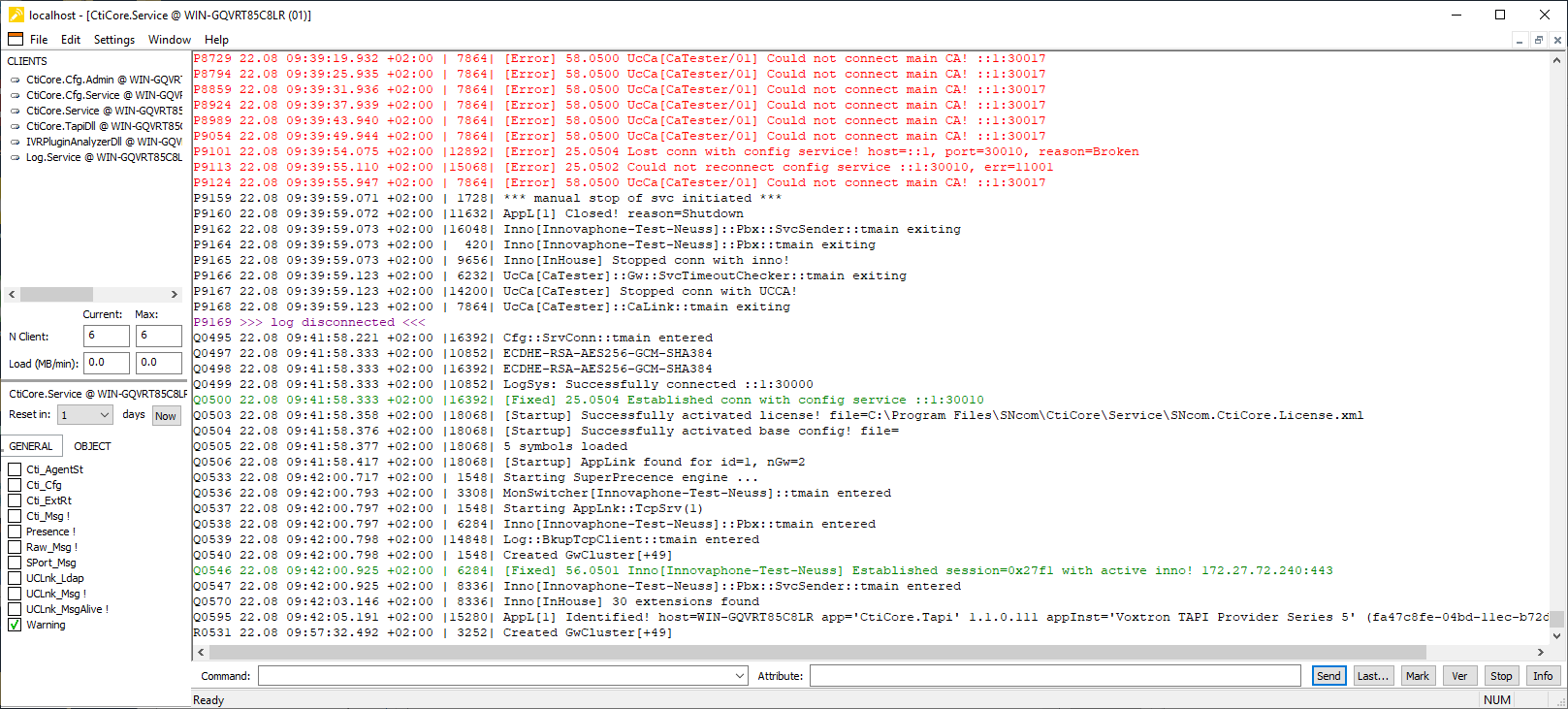Click the Stop button
Screen dimensions: 1568x709
pos(1501,676)
